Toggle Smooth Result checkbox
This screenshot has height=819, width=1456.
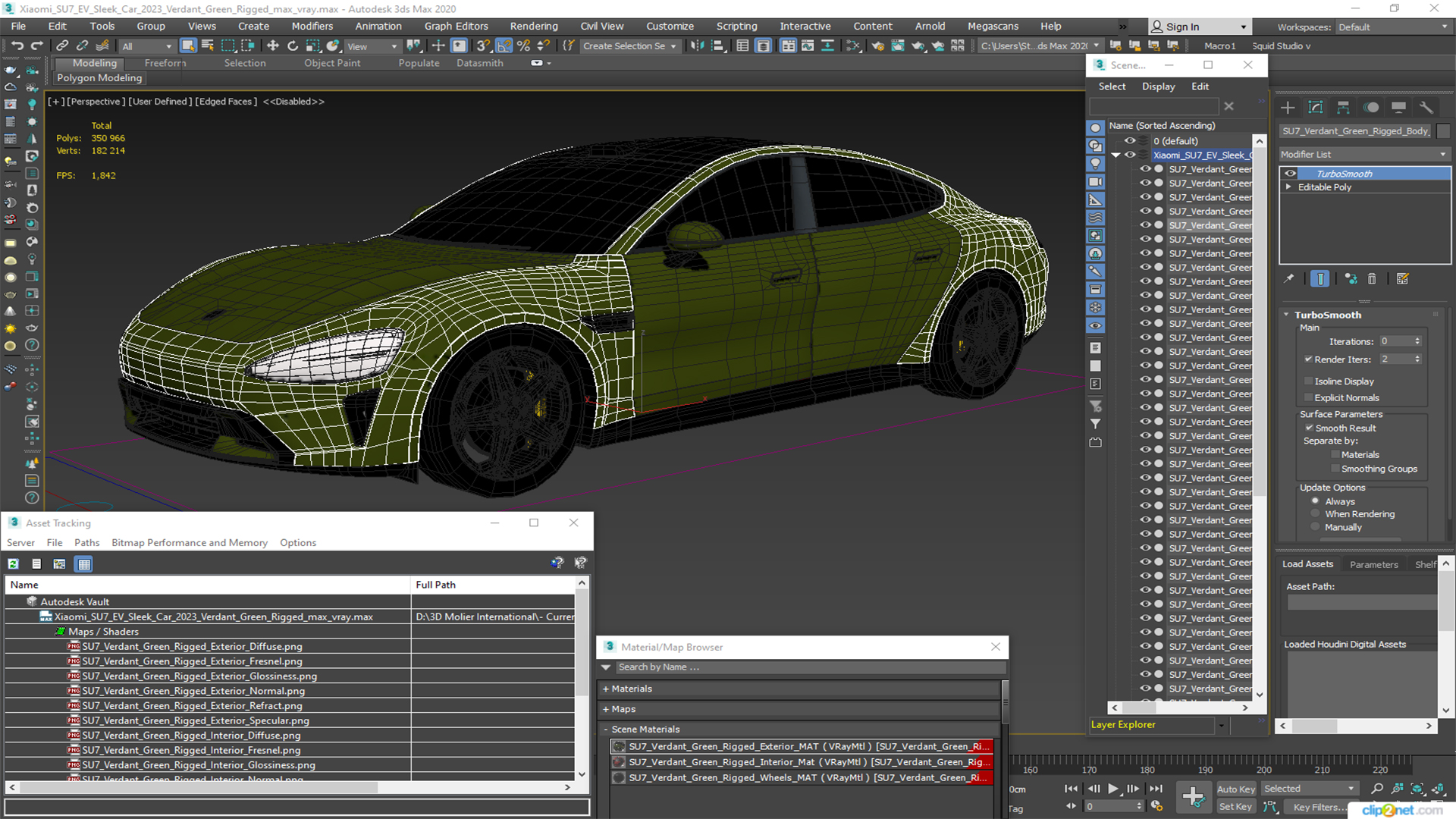pos(1309,428)
